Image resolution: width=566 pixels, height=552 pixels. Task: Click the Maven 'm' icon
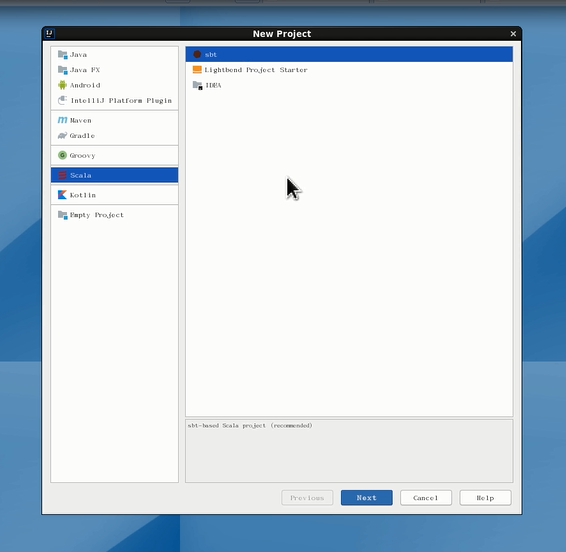pos(62,120)
